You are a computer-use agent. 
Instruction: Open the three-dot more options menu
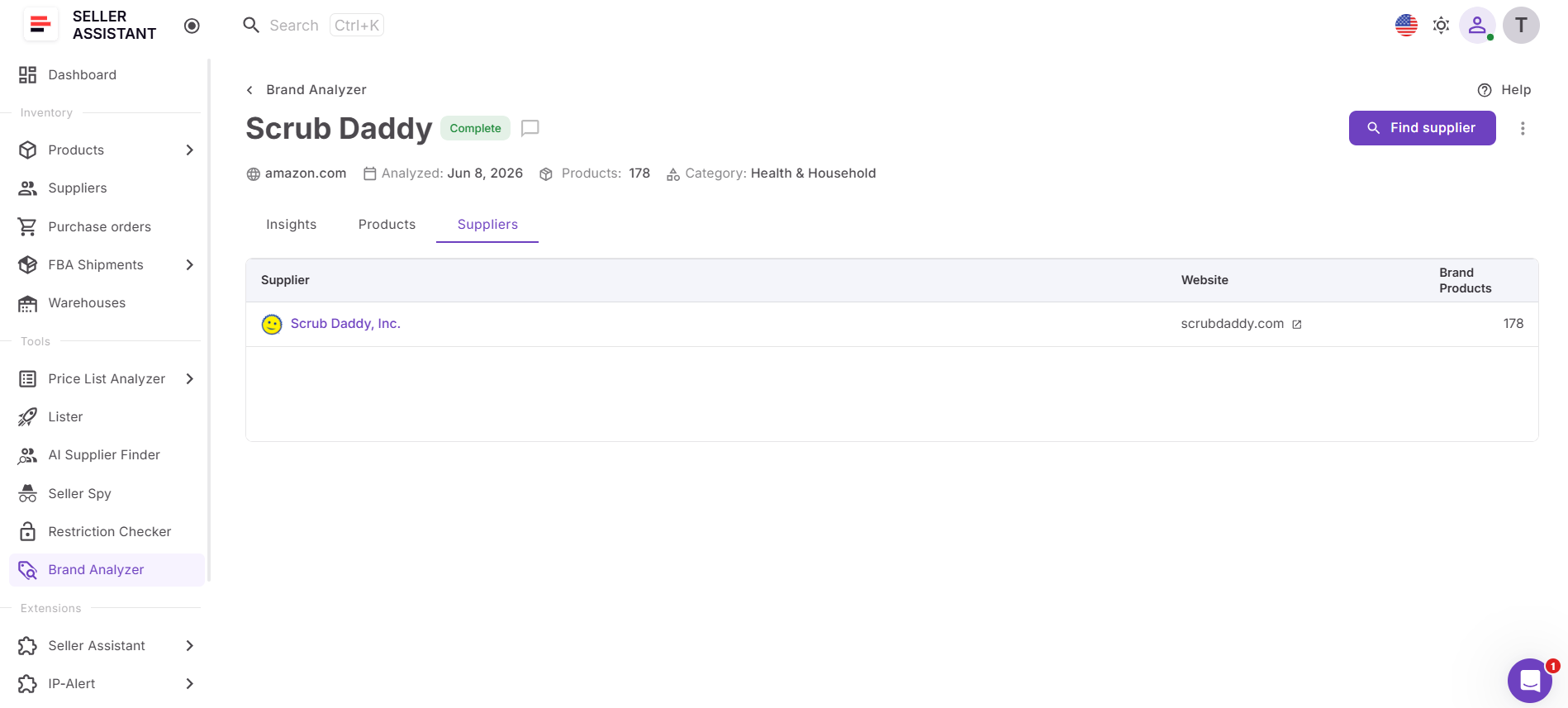pyautogui.click(x=1523, y=128)
